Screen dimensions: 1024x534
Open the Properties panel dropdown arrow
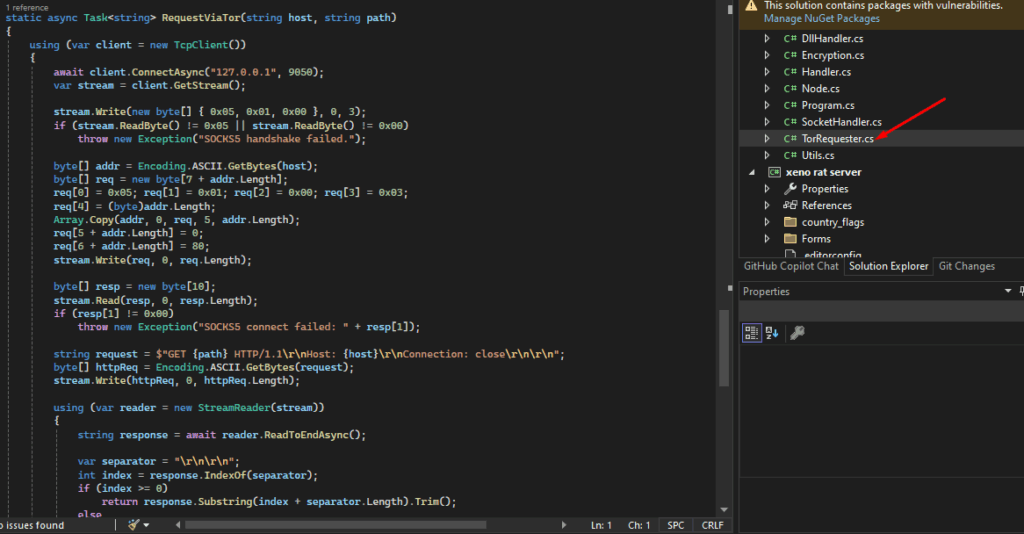pos(1007,291)
